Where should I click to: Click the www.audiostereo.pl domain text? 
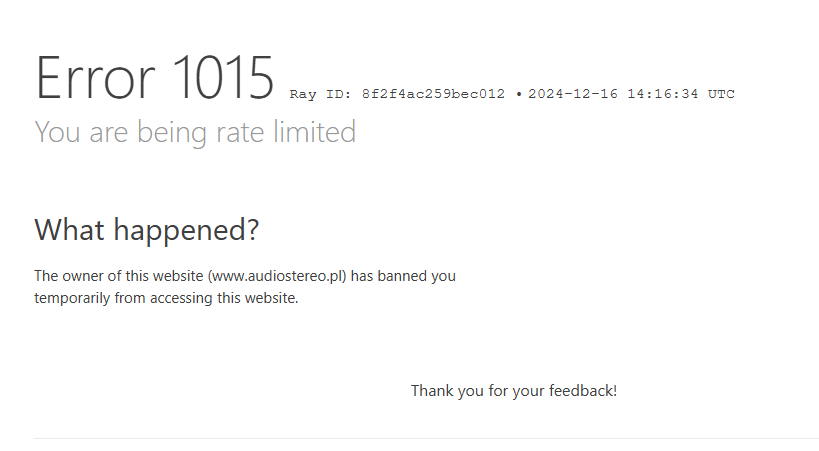tap(277, 276)
